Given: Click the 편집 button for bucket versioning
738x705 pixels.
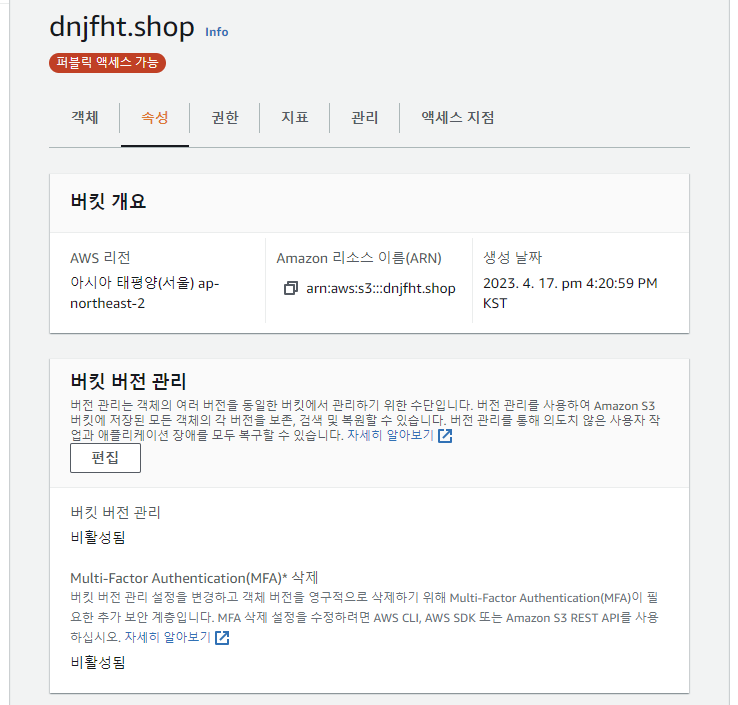Looking at the screenshot, I should click(105, 457).
